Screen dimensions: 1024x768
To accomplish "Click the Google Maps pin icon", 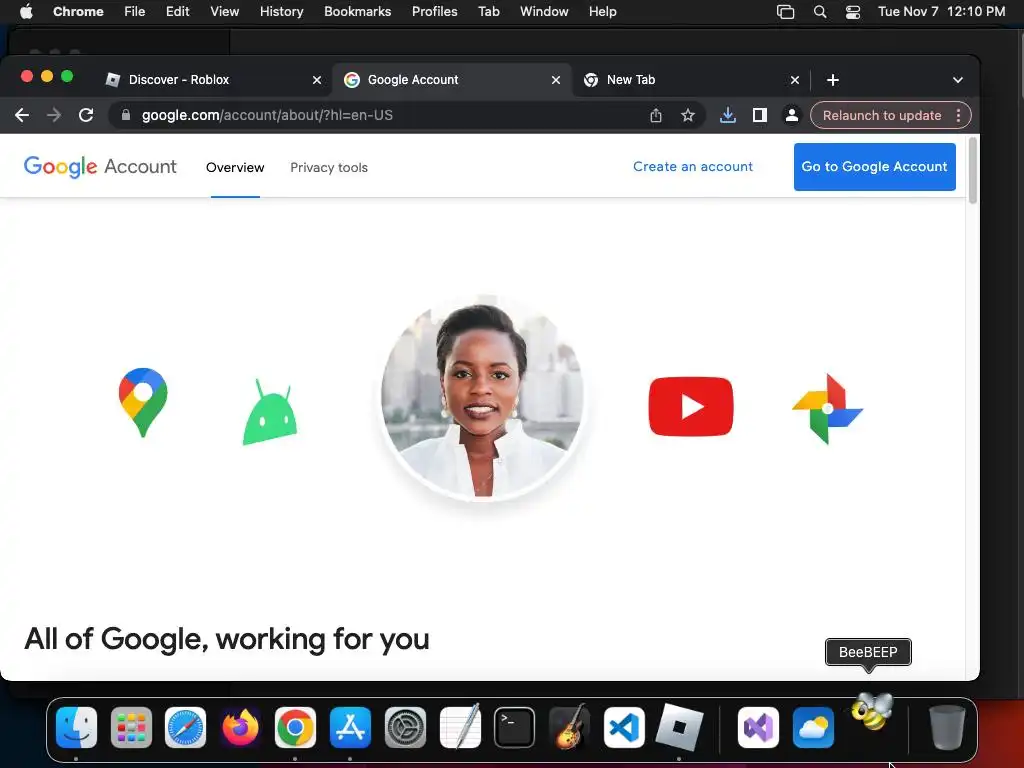I will point(143,402).
